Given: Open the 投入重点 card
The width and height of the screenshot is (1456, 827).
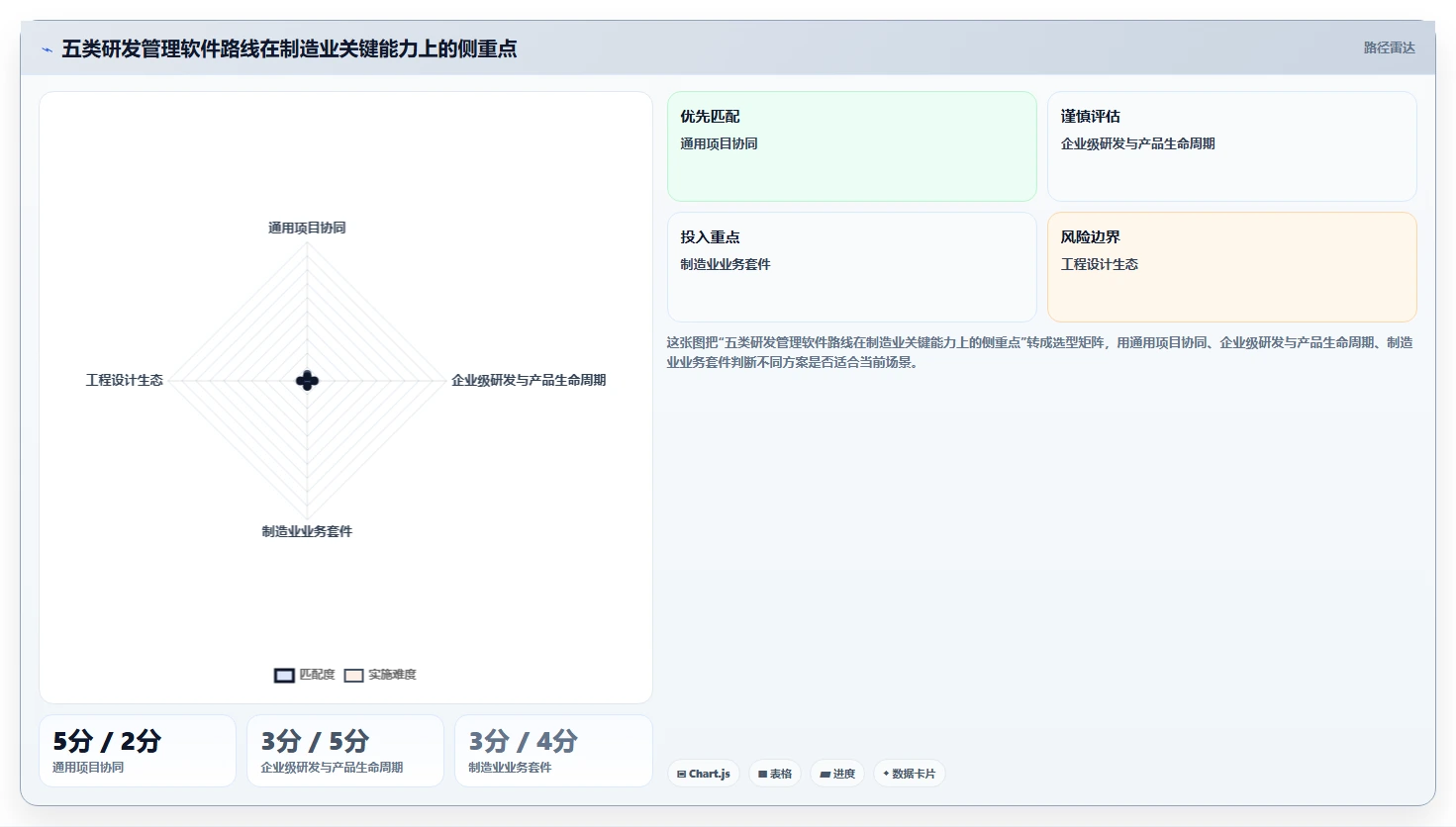Looking at the screenshot, I should click(852, 267).
